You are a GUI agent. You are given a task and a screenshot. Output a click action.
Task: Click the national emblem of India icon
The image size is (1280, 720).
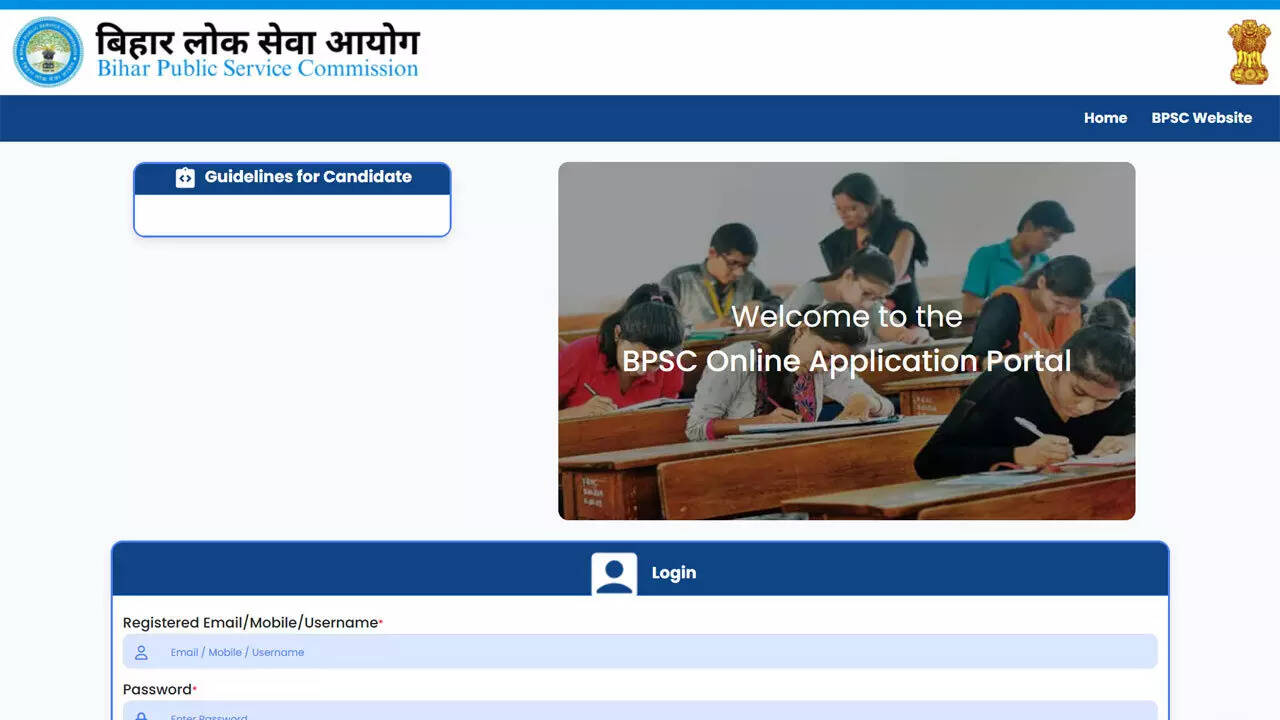(x=1248, y=52)
